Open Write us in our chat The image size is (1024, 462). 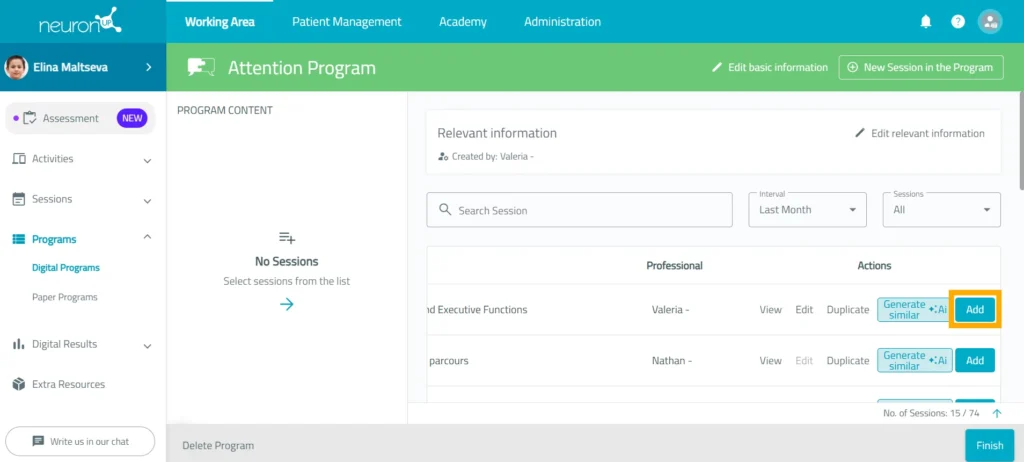pos(80,441)
